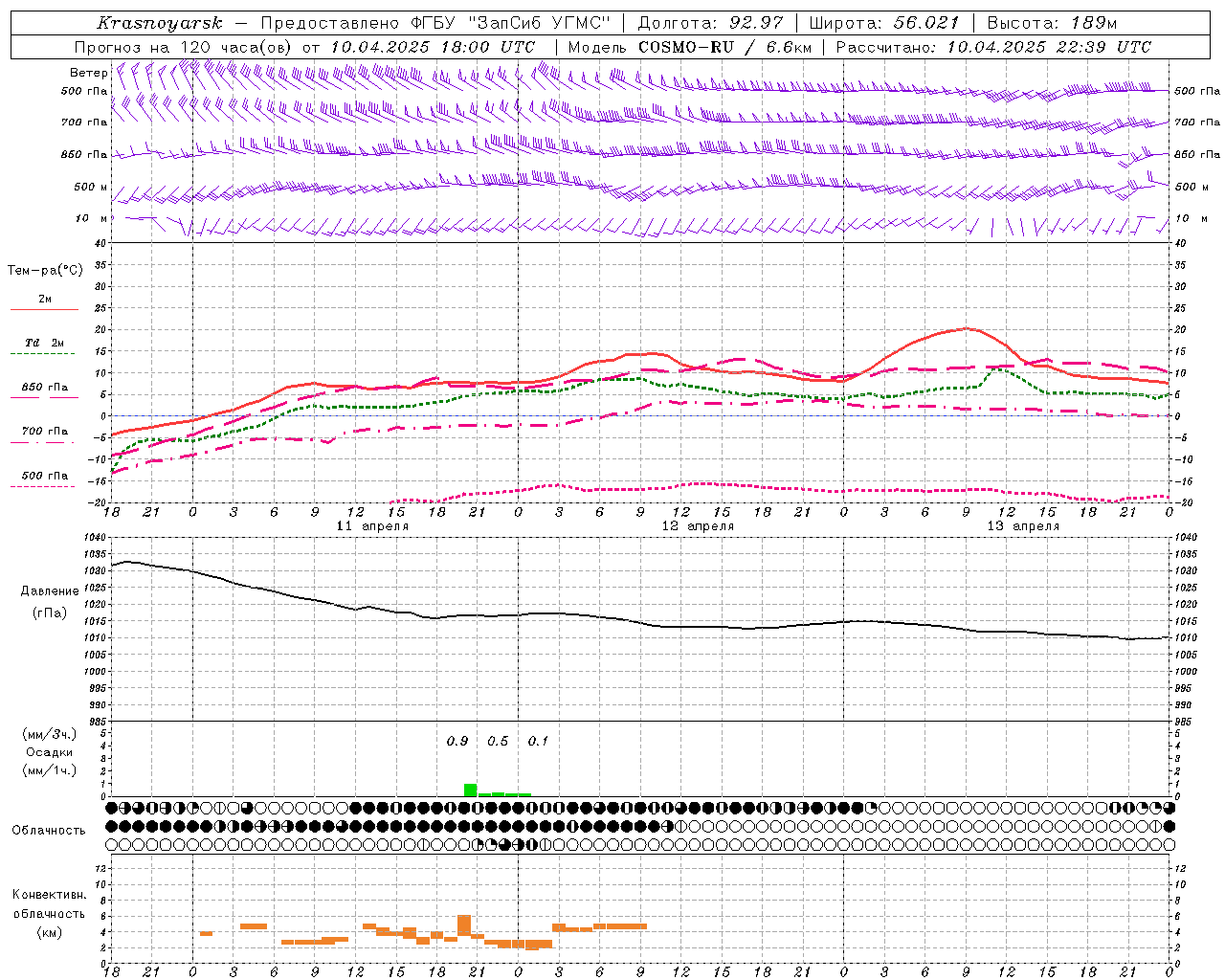Select the 12 апреля date label
Image resolution: width=1225 pixels, height=980 pixels.
(698, 526)
